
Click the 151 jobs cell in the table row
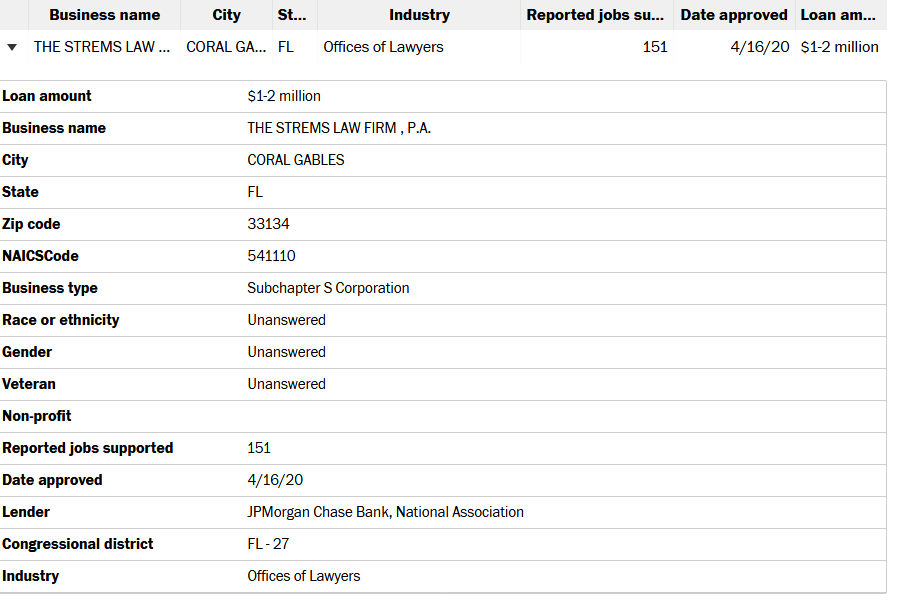click(x=655, y=47)
